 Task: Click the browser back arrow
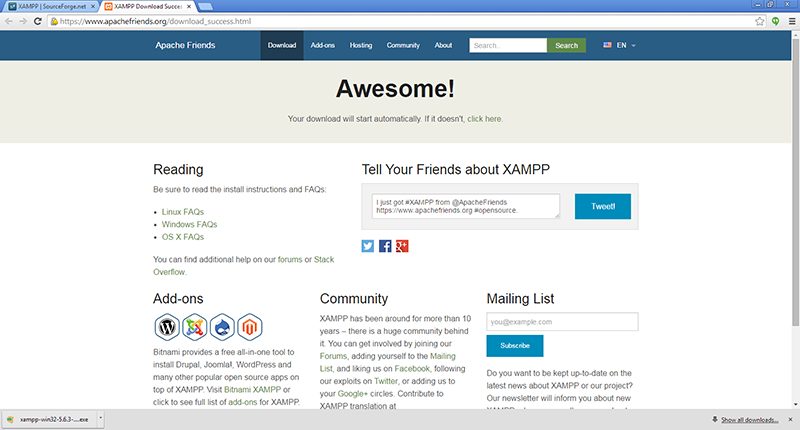click(x=9, y=21)
